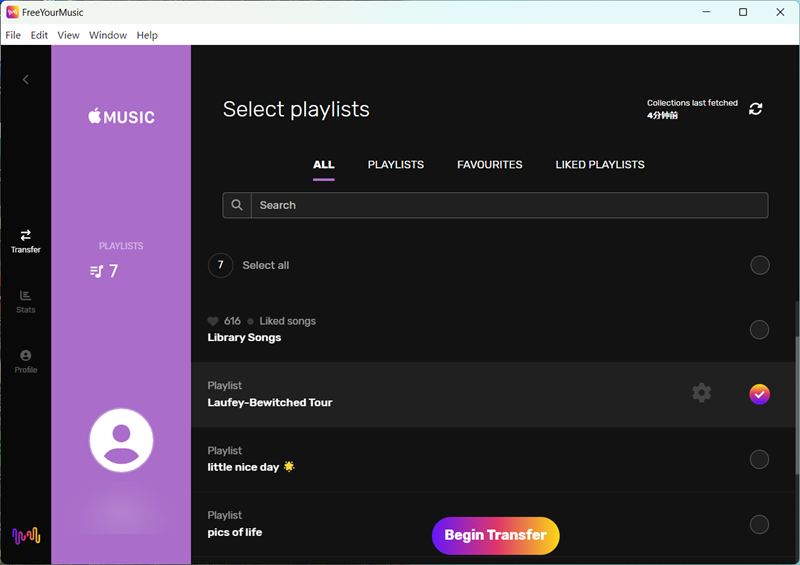Switch to the LIKED PLAYLISTS tab
Viewport: 800px width, 565px height.
(x=600, y=165)
